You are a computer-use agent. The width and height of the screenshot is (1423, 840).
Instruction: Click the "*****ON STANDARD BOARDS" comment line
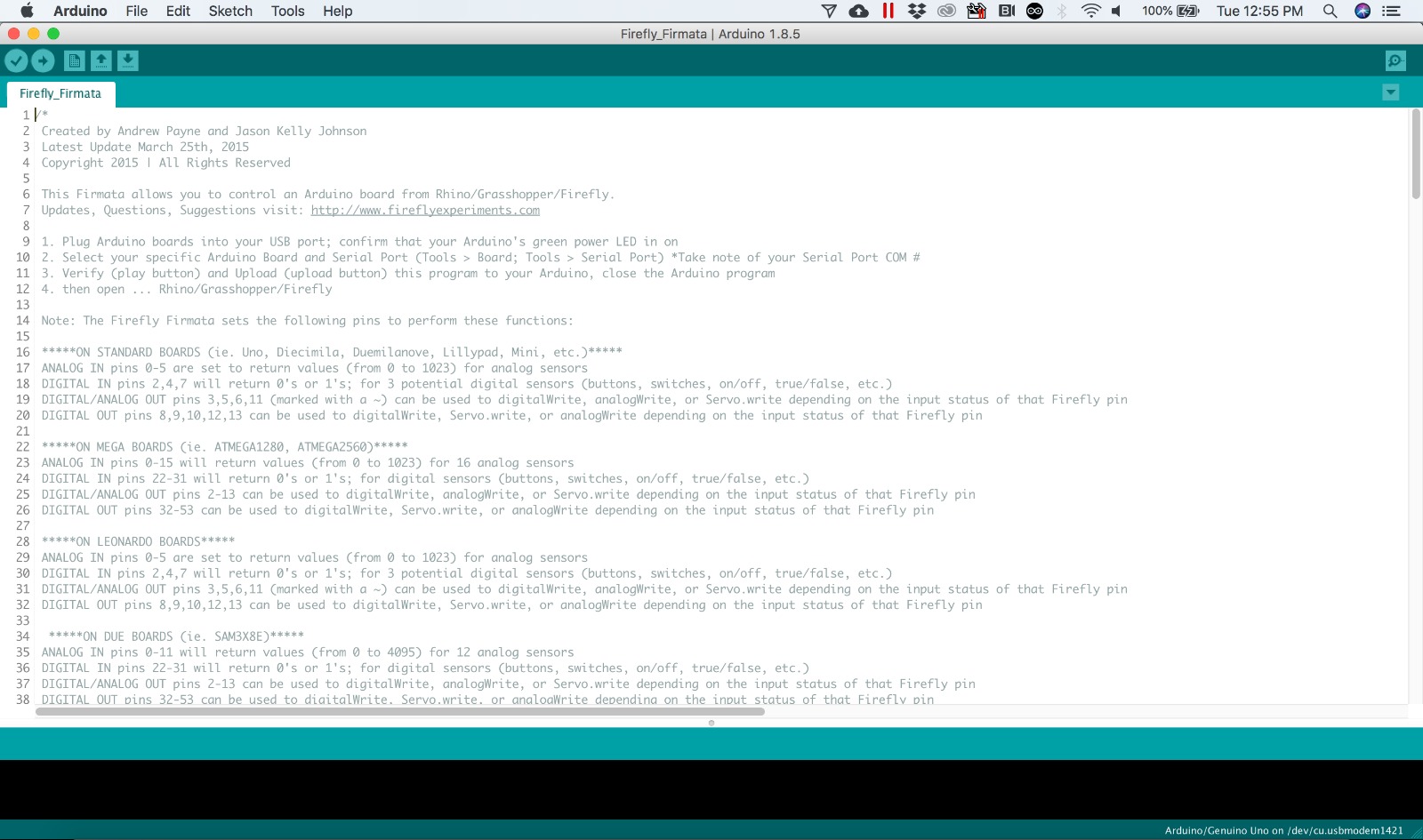[332, 352]
